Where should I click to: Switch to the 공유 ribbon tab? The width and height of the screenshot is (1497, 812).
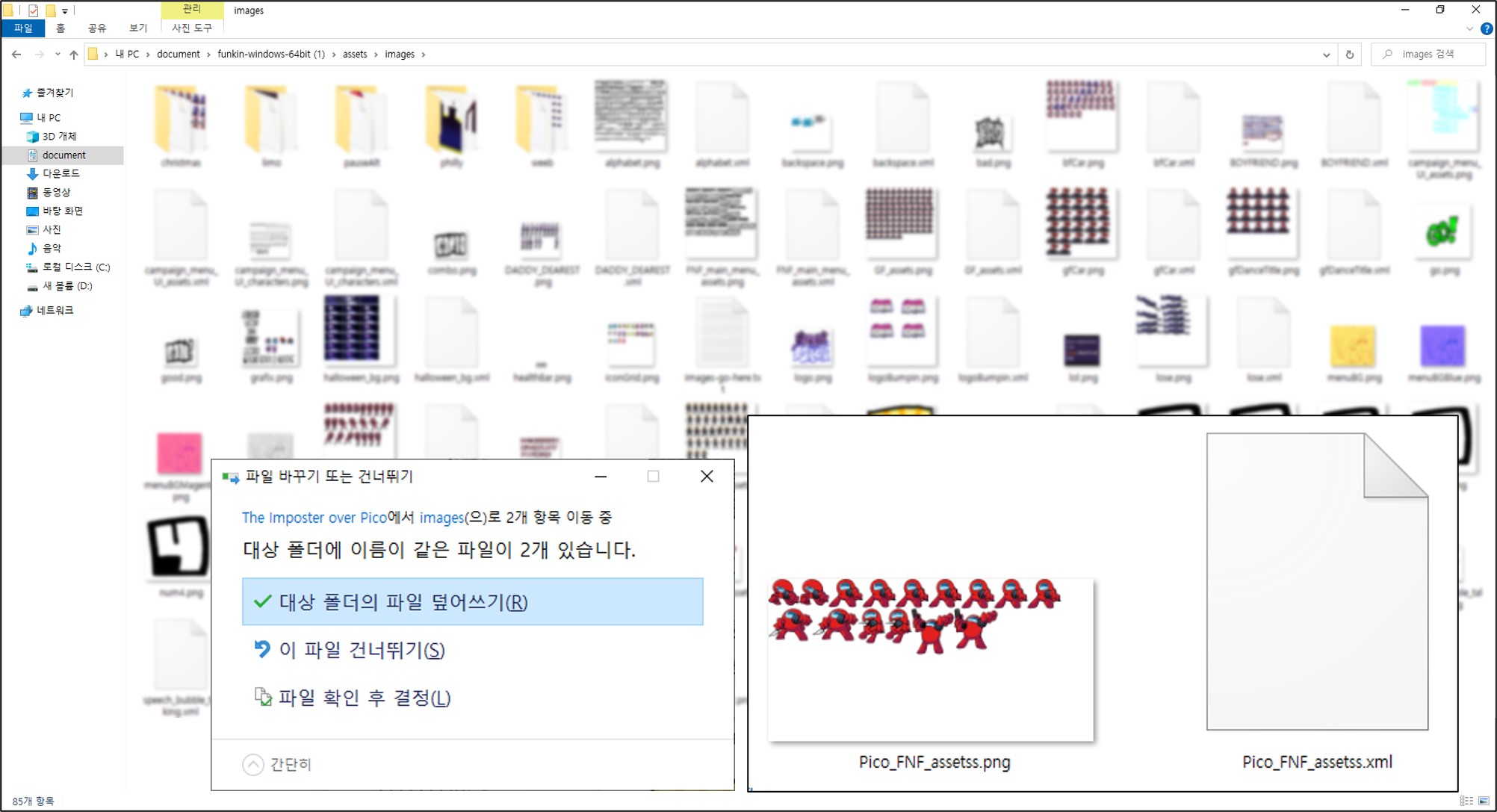click(97, 28)
